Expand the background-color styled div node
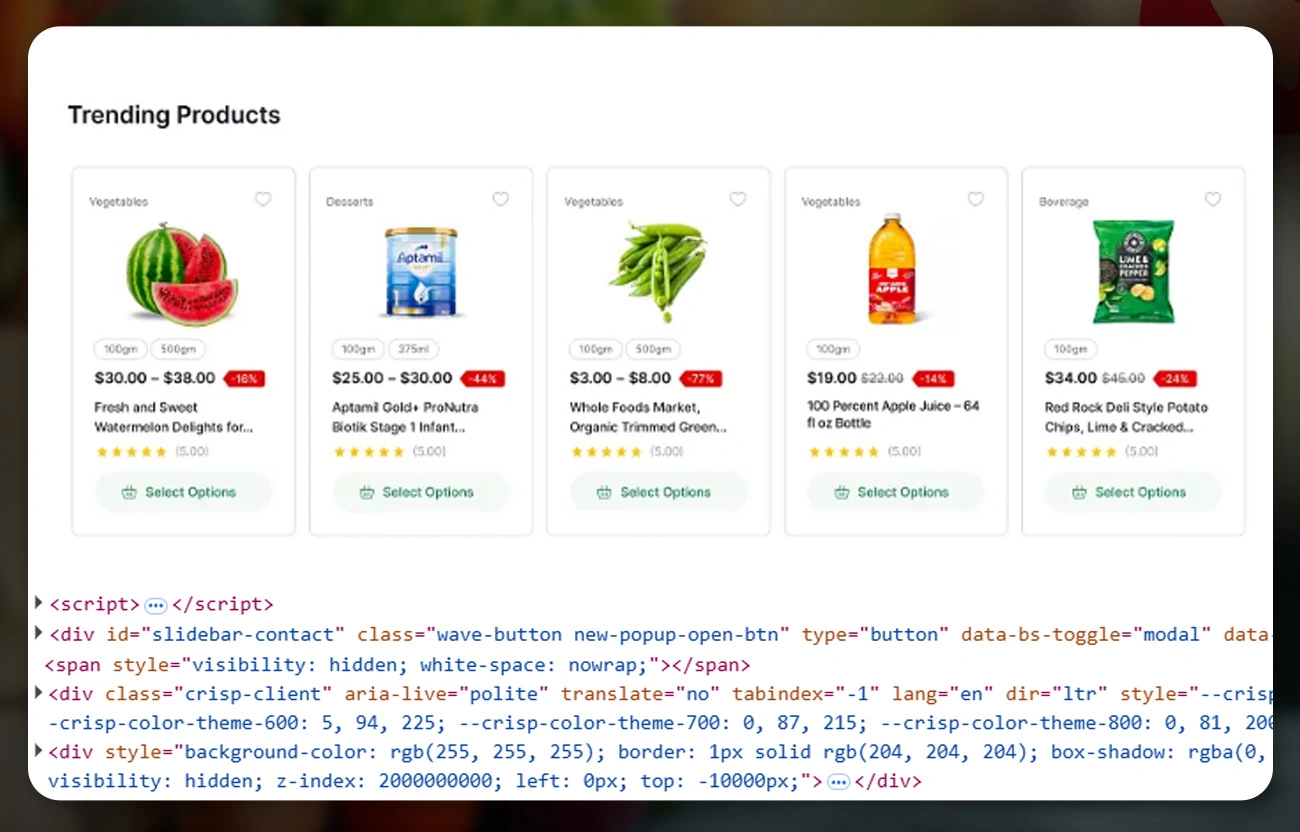 (x=39, y=750)
